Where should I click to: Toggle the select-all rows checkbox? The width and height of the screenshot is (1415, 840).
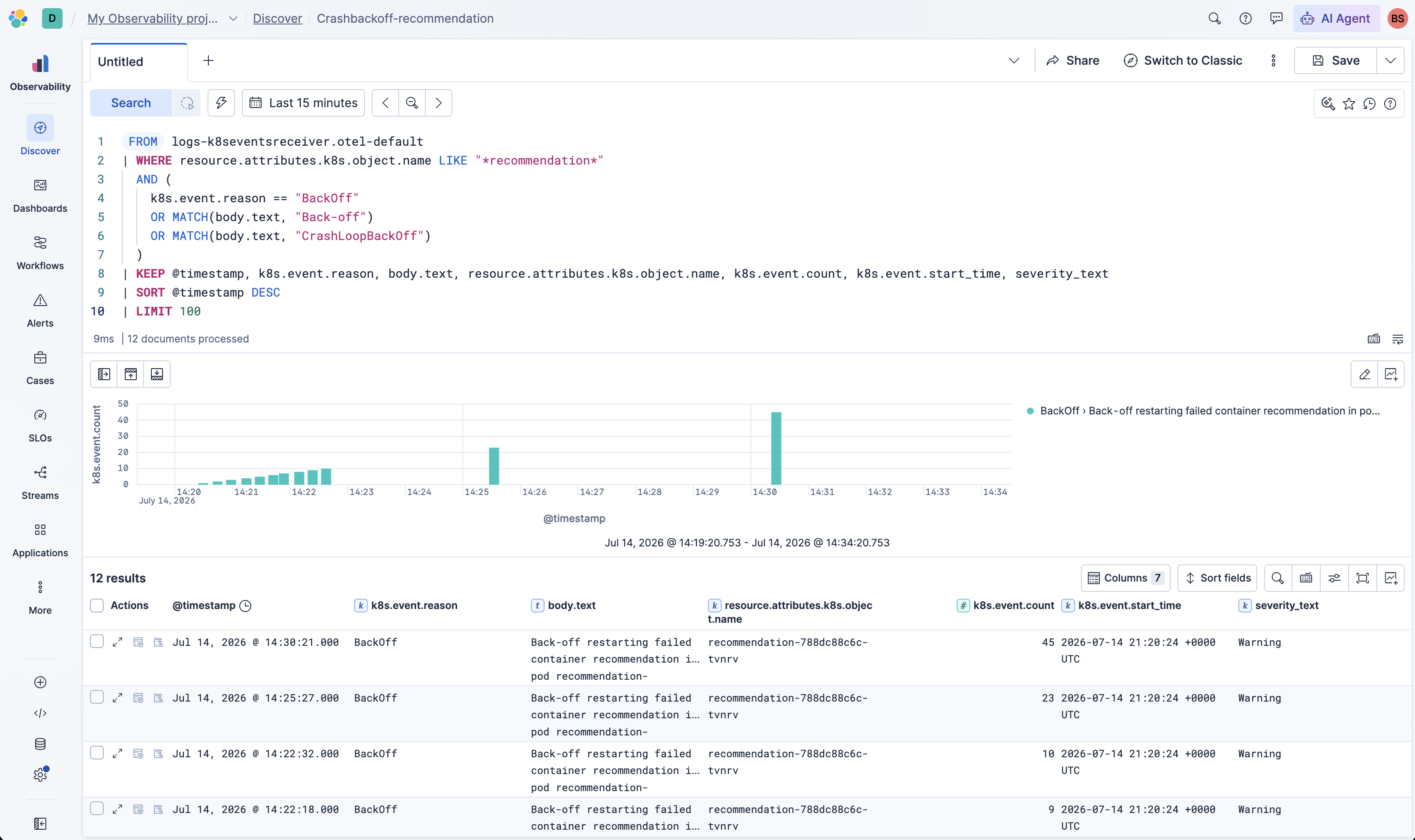[x=97, y=605]
